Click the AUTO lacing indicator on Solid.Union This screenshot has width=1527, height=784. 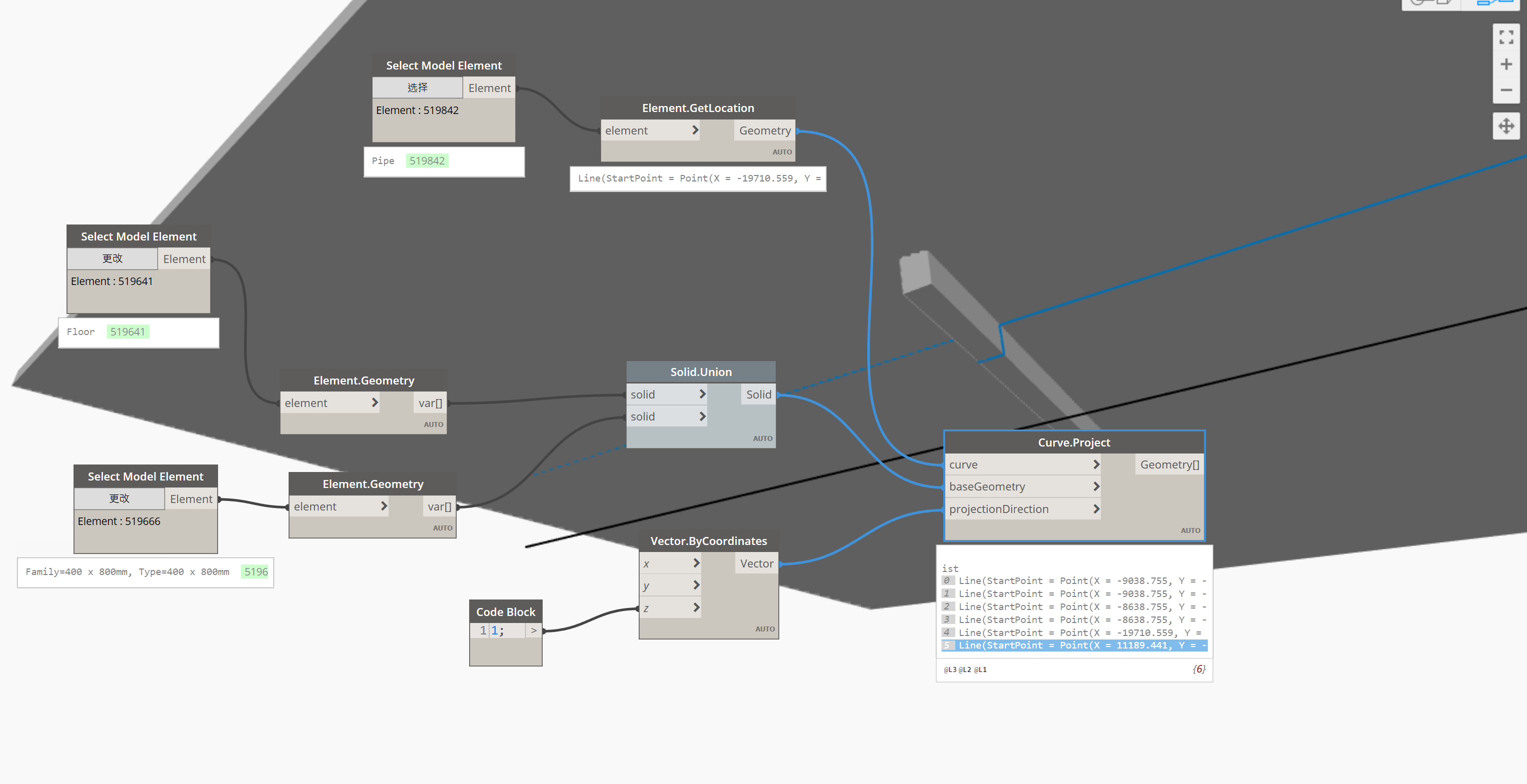pos(763,438)
